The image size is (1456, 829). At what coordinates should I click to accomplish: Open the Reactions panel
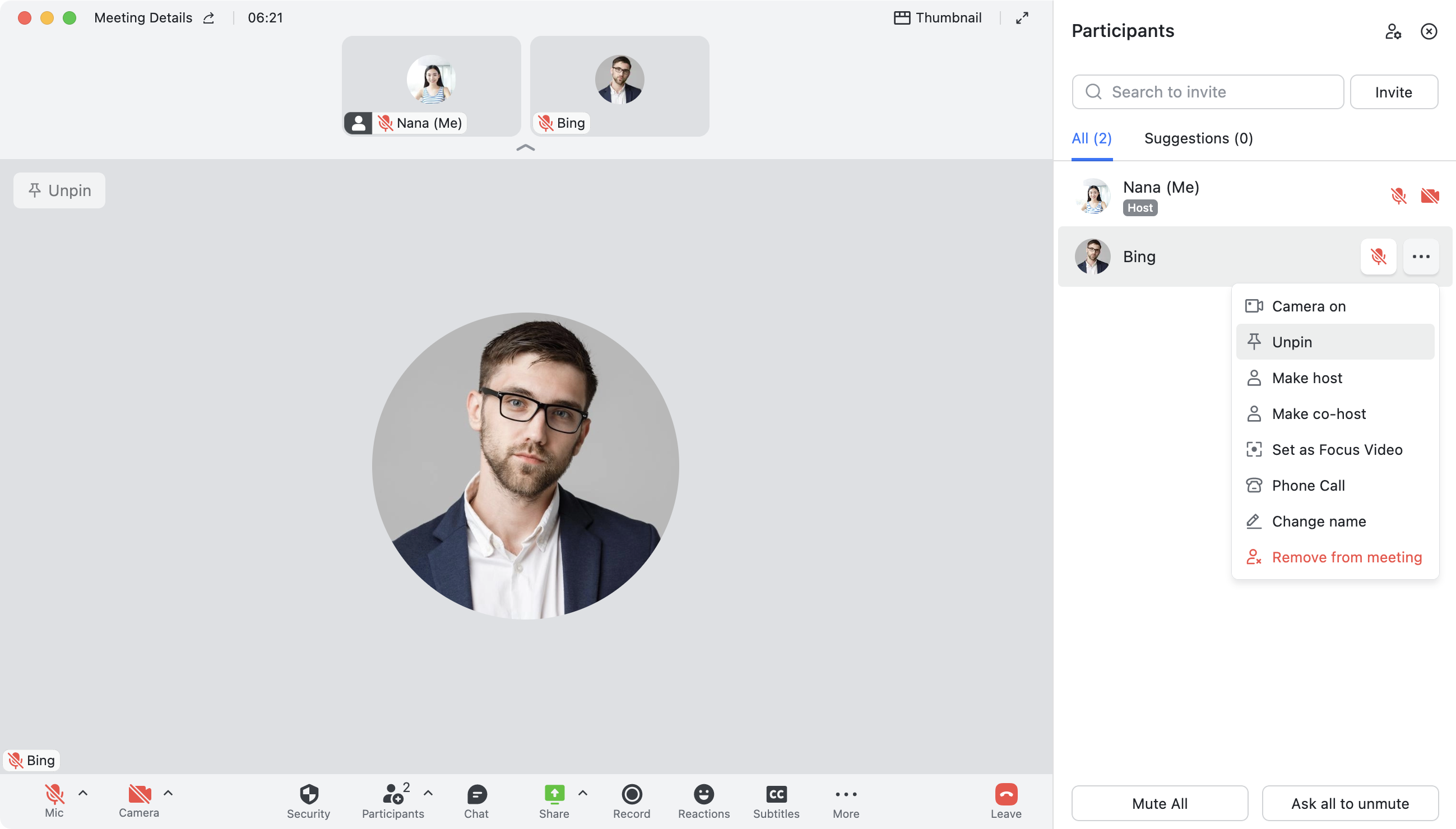pyautogui.click(x=703, y=797)
